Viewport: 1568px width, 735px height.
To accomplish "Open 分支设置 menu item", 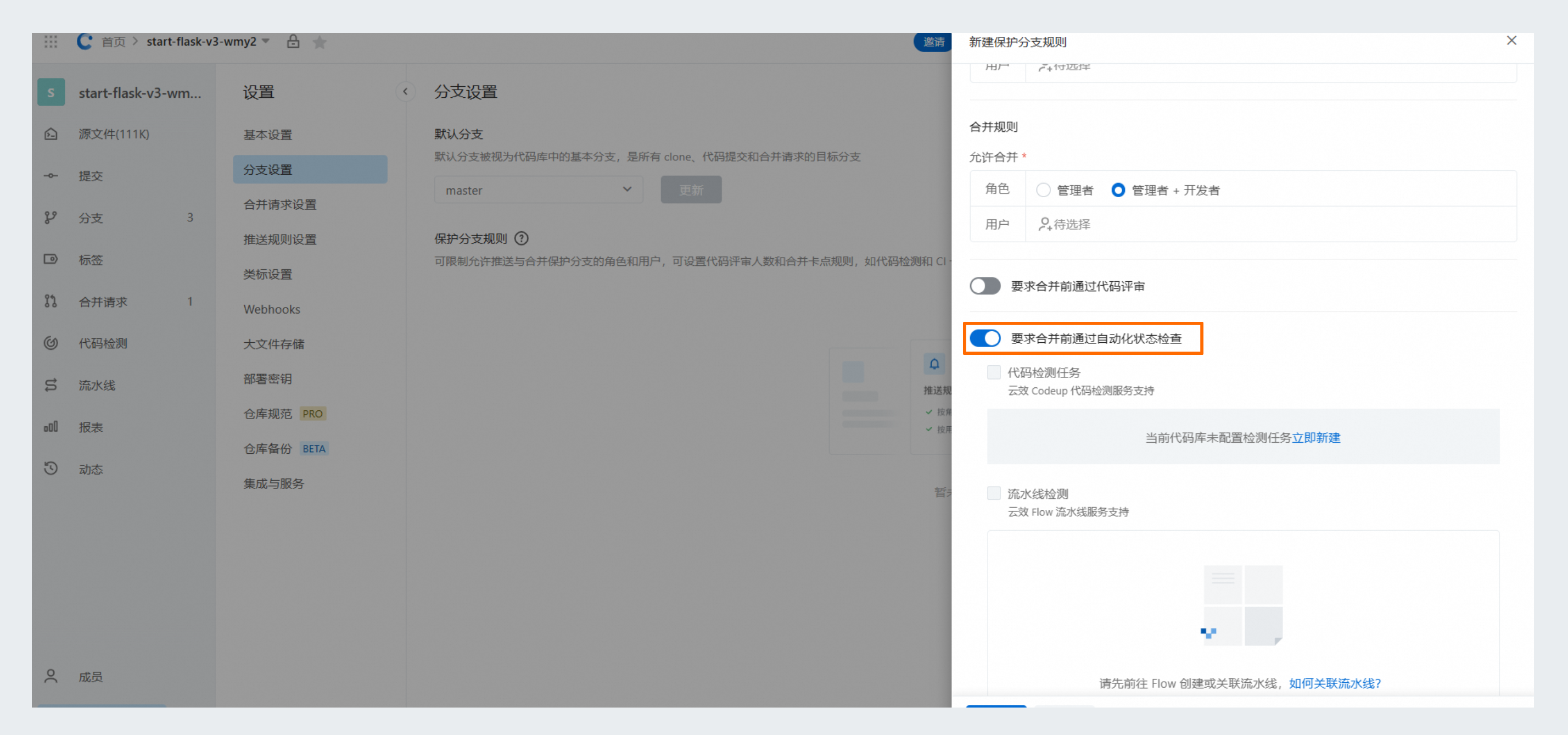I will click(310, 169).
